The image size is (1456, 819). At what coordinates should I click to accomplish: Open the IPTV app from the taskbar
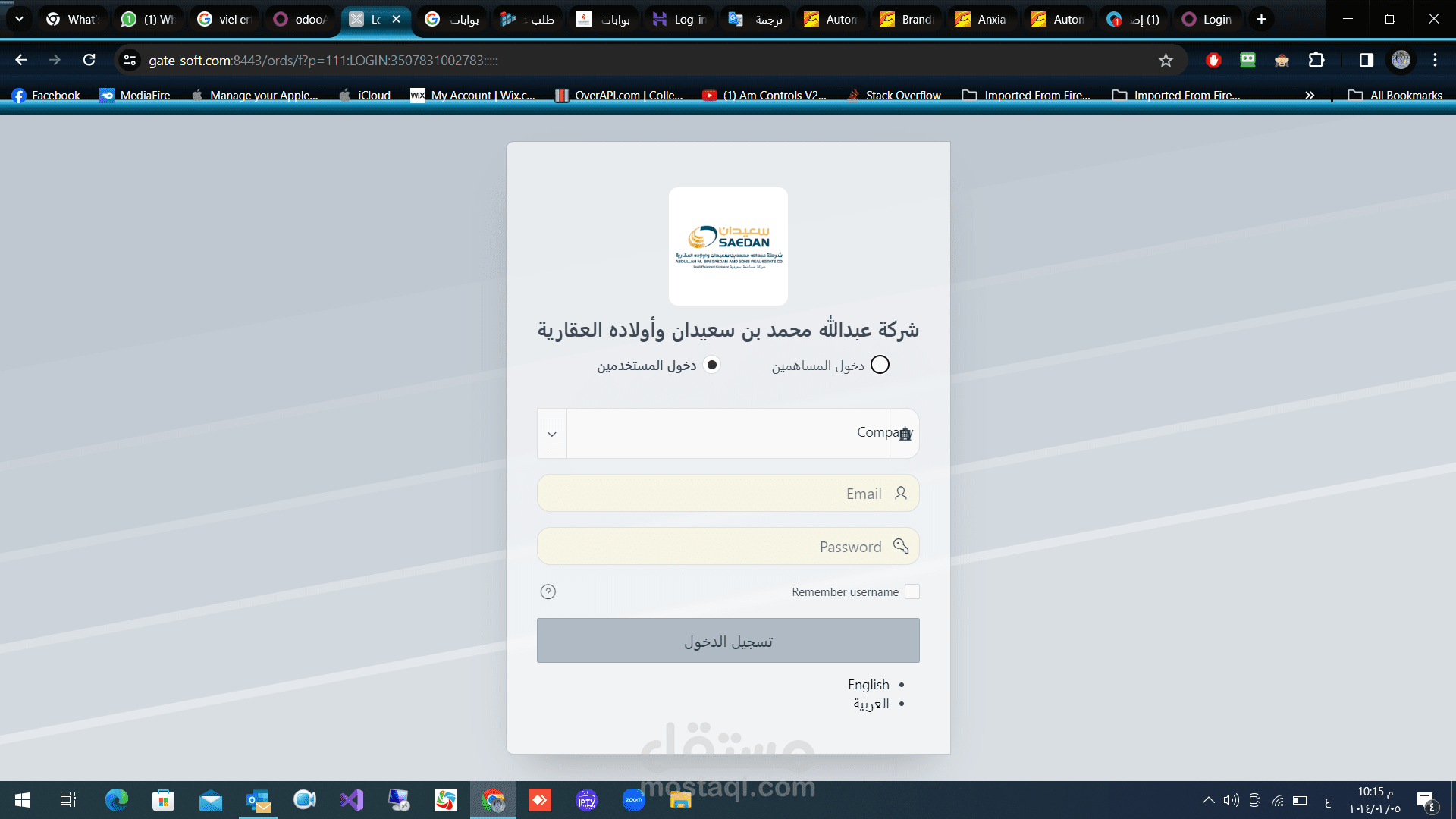pos(587,800)
